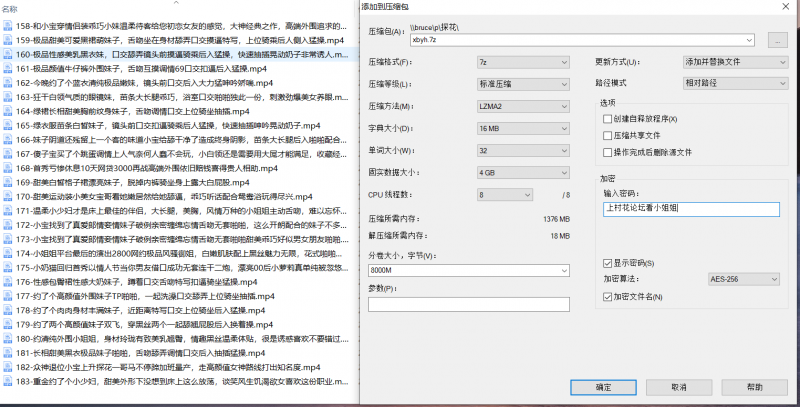Select the mp4 icon of file 175

click(8, 268)
